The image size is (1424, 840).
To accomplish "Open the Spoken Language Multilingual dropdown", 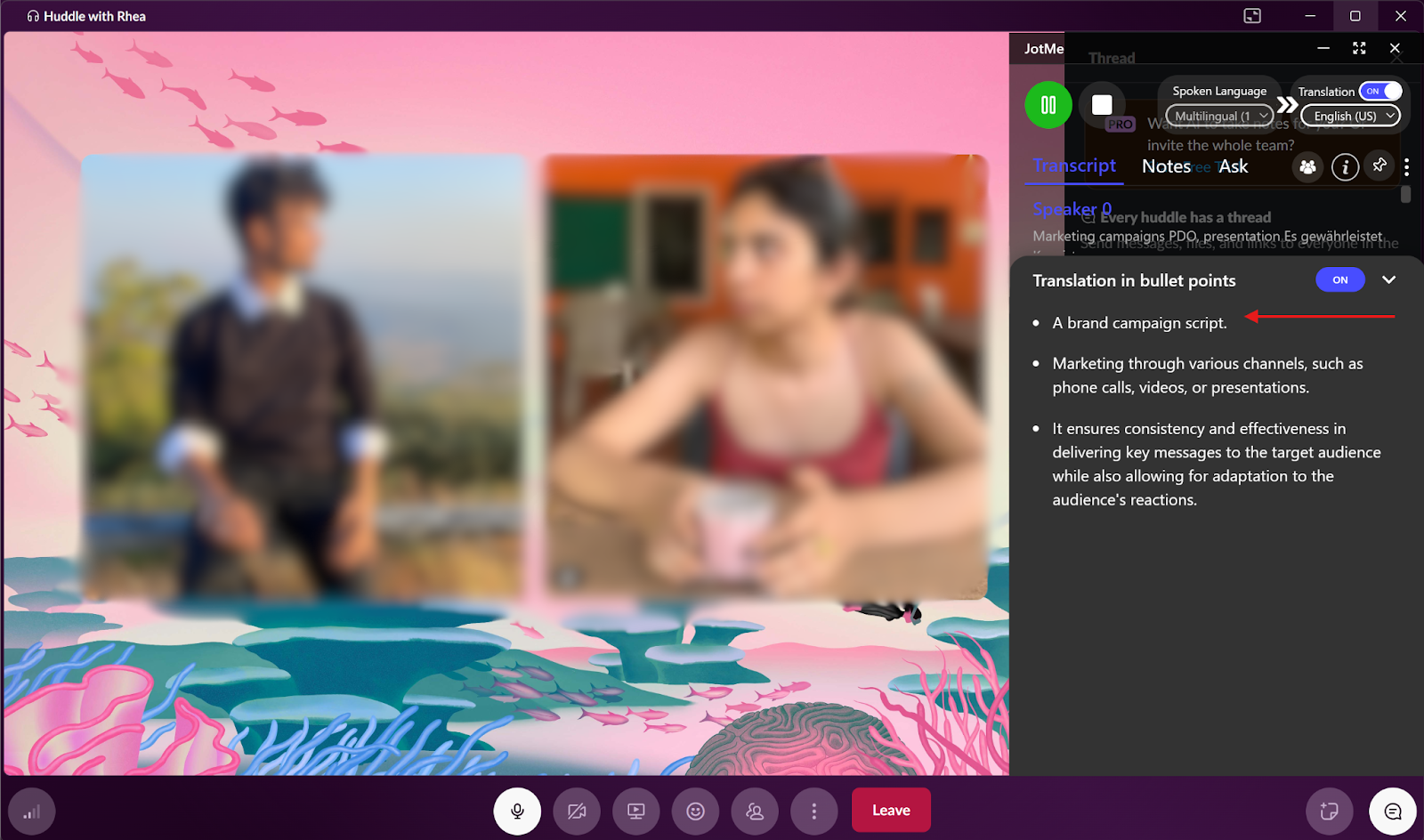I will tap(1219, 116).
